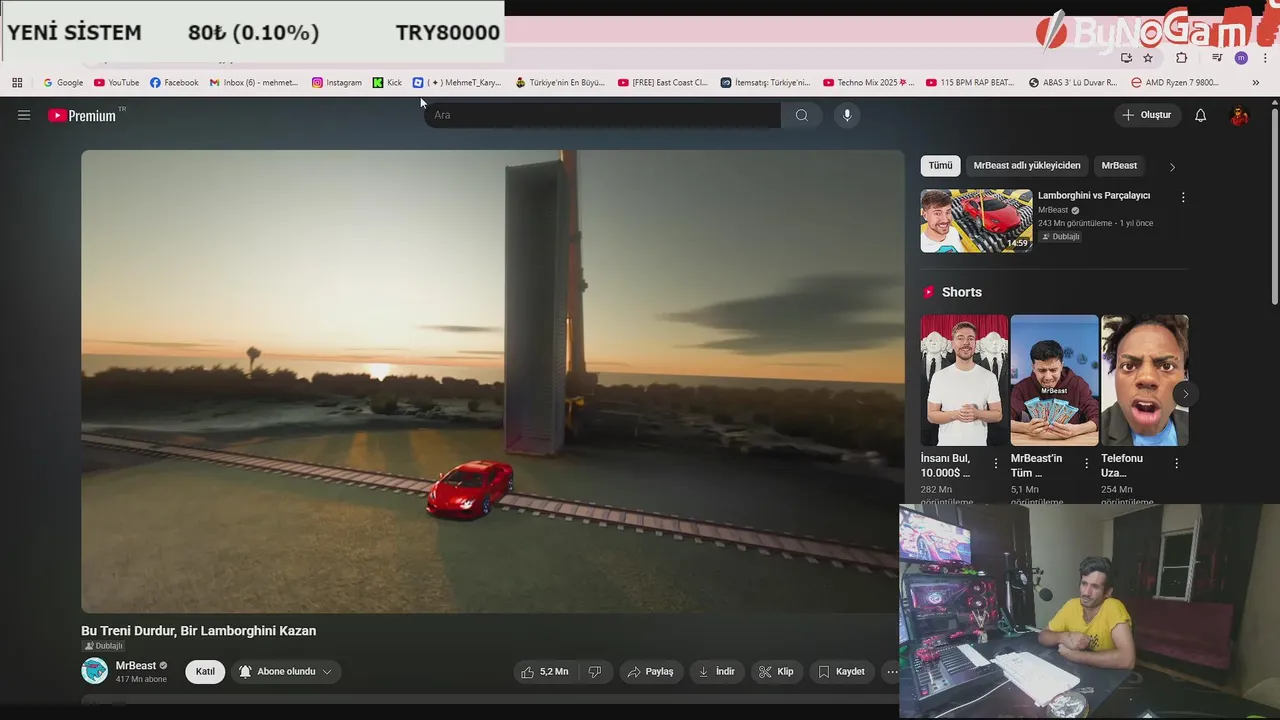Open İtemsatış: Türkiye'ni bookmark
1280x720 pixels.
click(766, 83)
